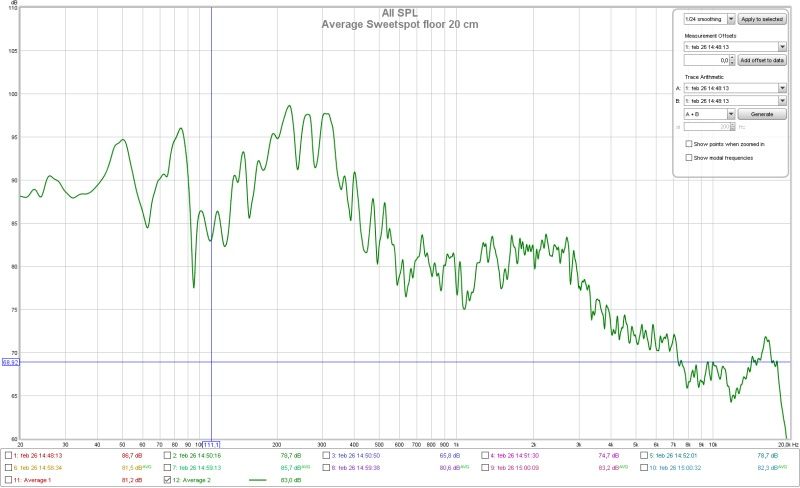
Task: Click the Generate button
Action: coord(762,115)
